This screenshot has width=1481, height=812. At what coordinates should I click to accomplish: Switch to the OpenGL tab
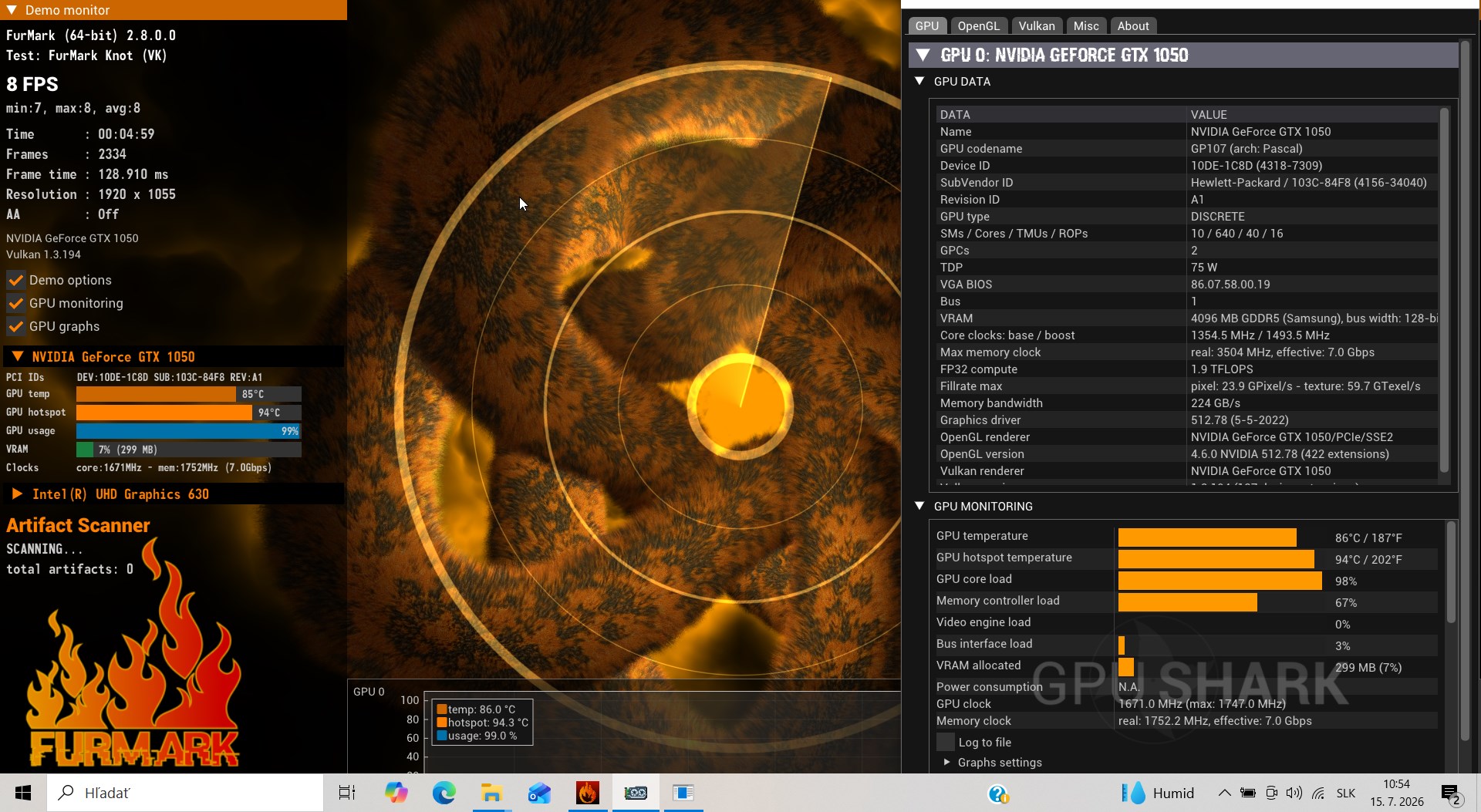[x=978, y=25]
